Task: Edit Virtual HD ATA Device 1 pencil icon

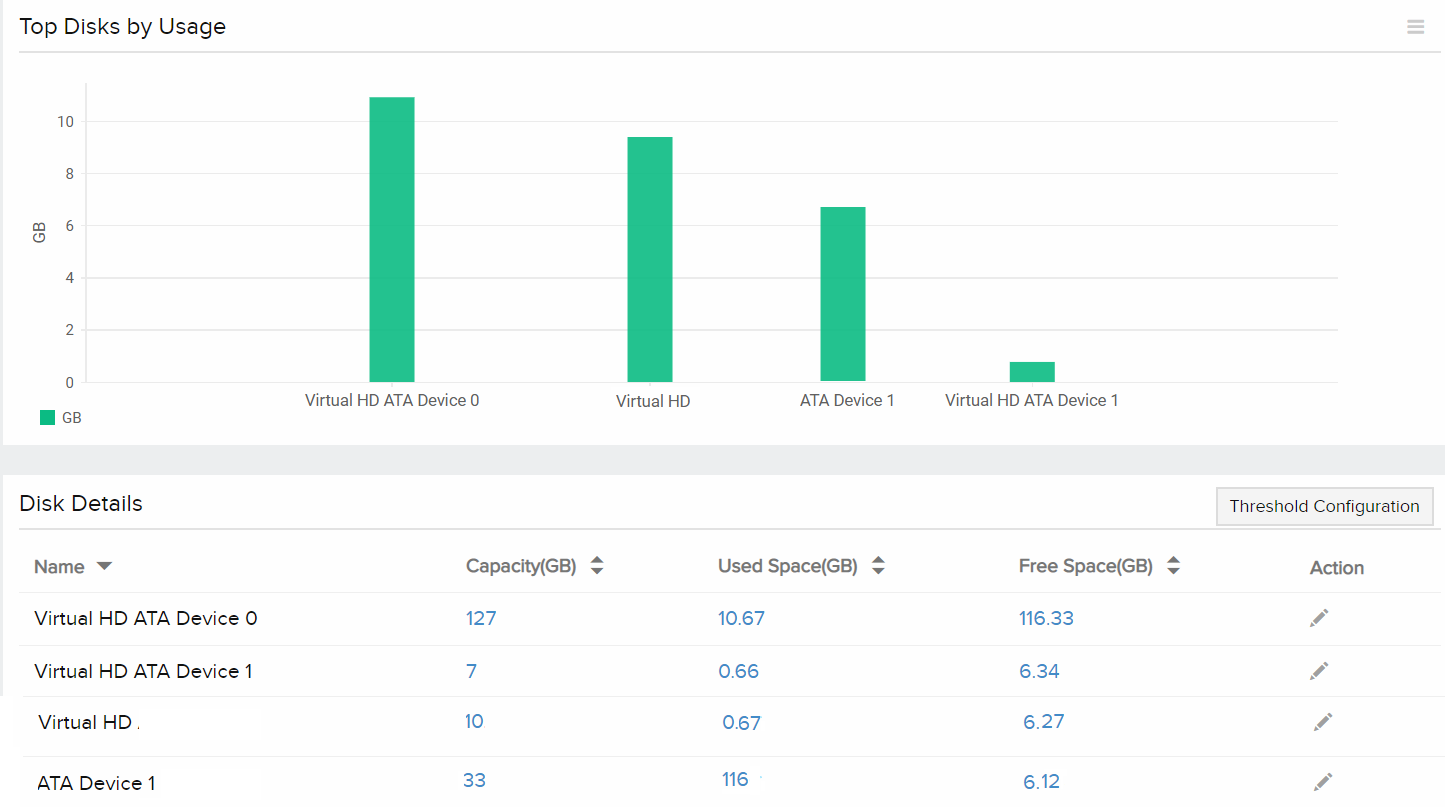Action: point(1319,671)
